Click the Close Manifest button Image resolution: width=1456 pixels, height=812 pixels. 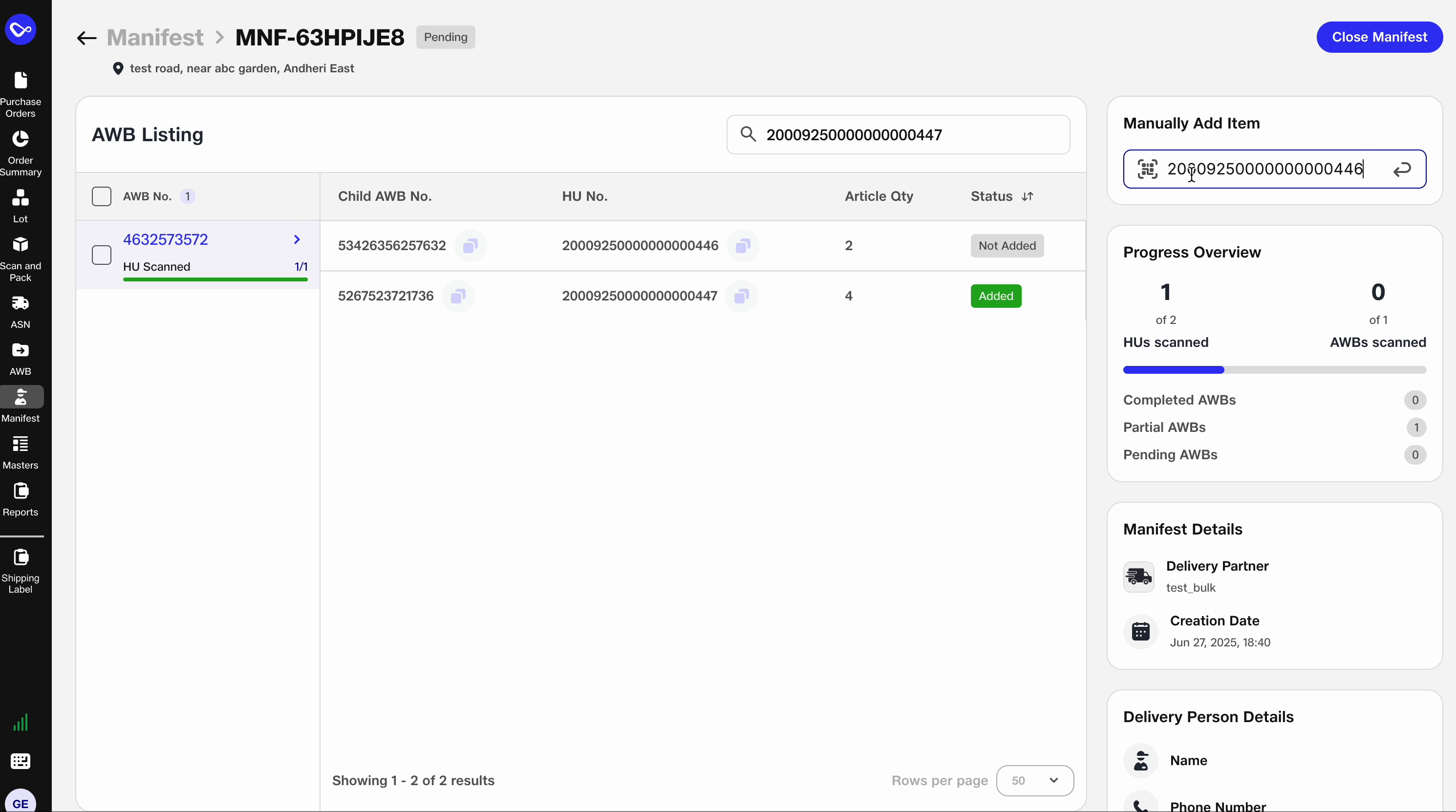click(x=1379, y=37)
